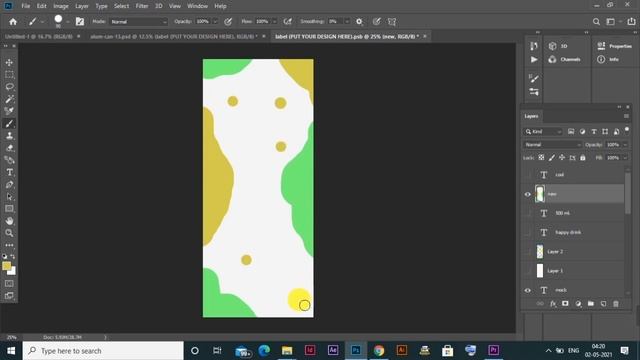The image size is (640, 360).
Task: Click the foreground yellow color swatch
Action: click(x=6, y=266)
